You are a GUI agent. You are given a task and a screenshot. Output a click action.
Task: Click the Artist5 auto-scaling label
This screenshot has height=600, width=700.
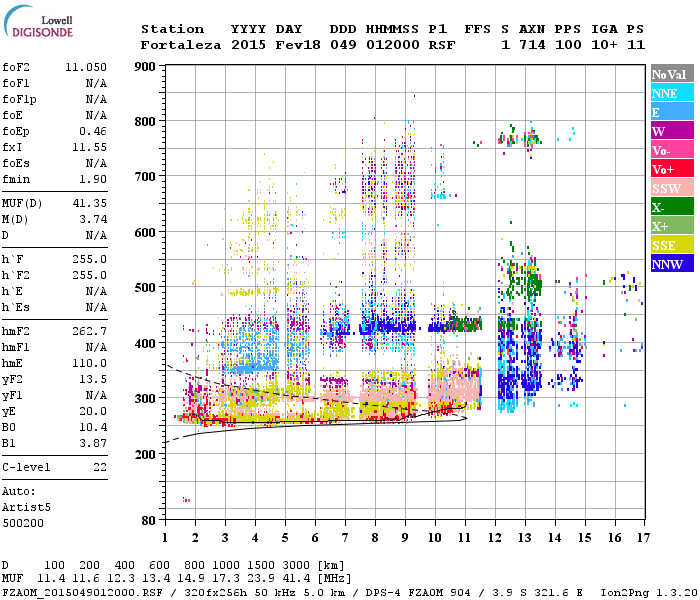coord(24,507)
